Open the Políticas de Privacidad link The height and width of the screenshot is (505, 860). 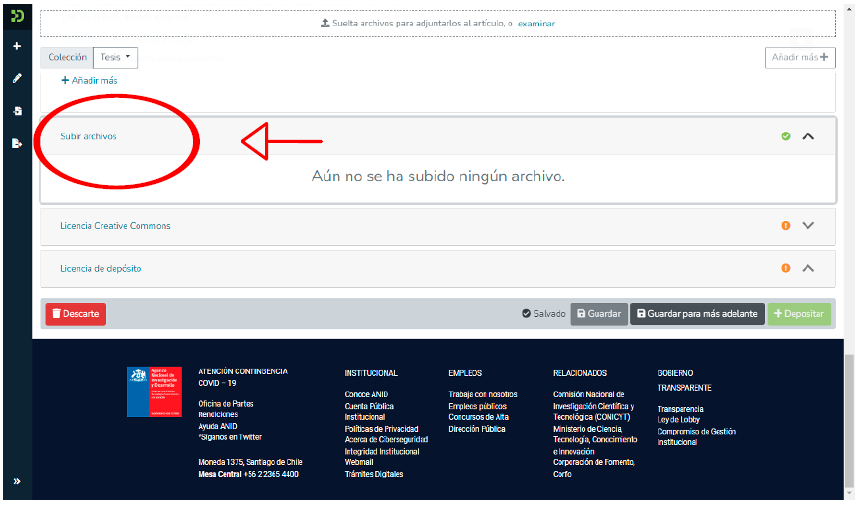tap(382, 429)
